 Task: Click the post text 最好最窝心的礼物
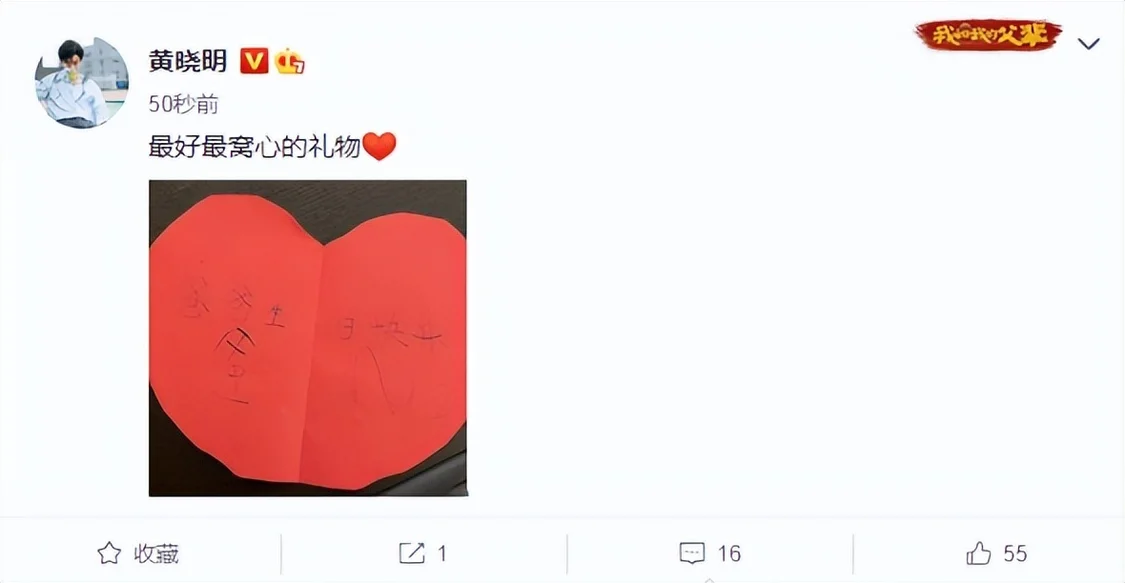[x=254, y=146]
